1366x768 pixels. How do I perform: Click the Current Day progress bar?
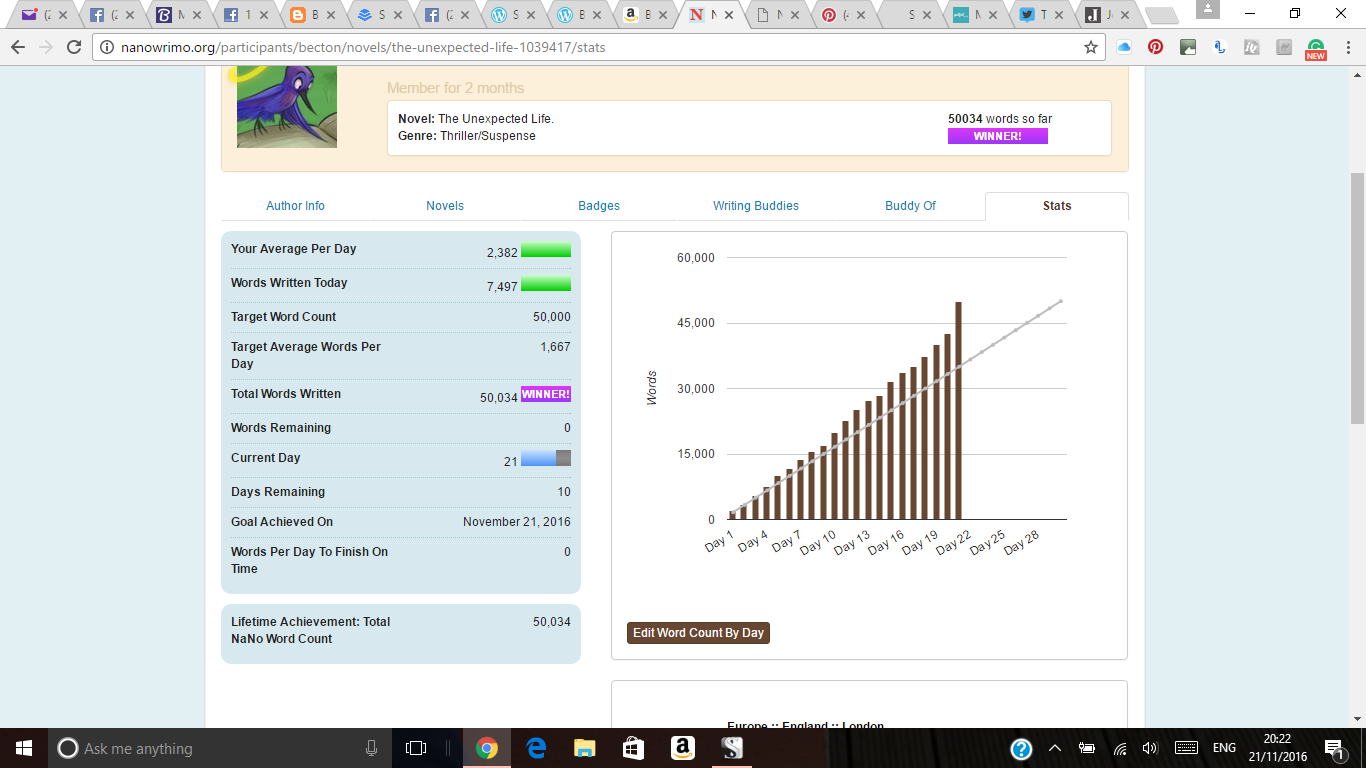[x=546, y=458]
